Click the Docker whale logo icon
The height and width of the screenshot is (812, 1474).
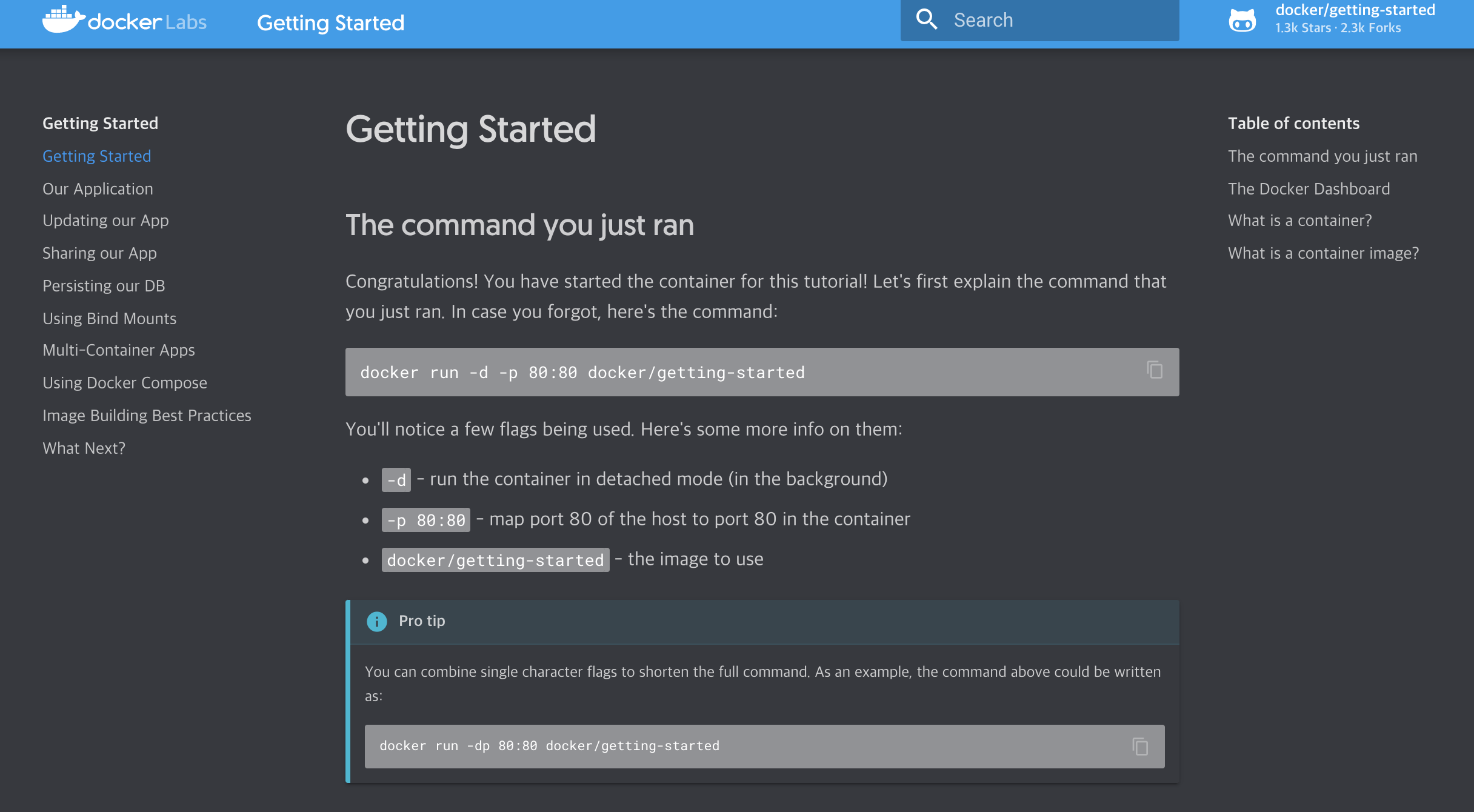click(x=62, y=19)
